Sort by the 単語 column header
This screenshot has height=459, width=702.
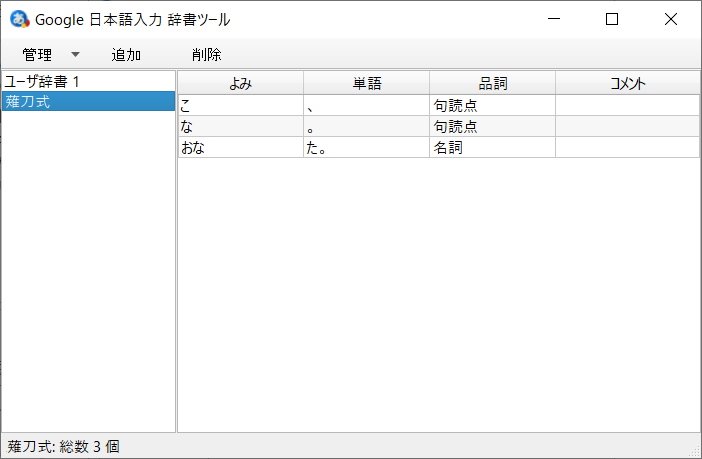click(x=367, y=83)
